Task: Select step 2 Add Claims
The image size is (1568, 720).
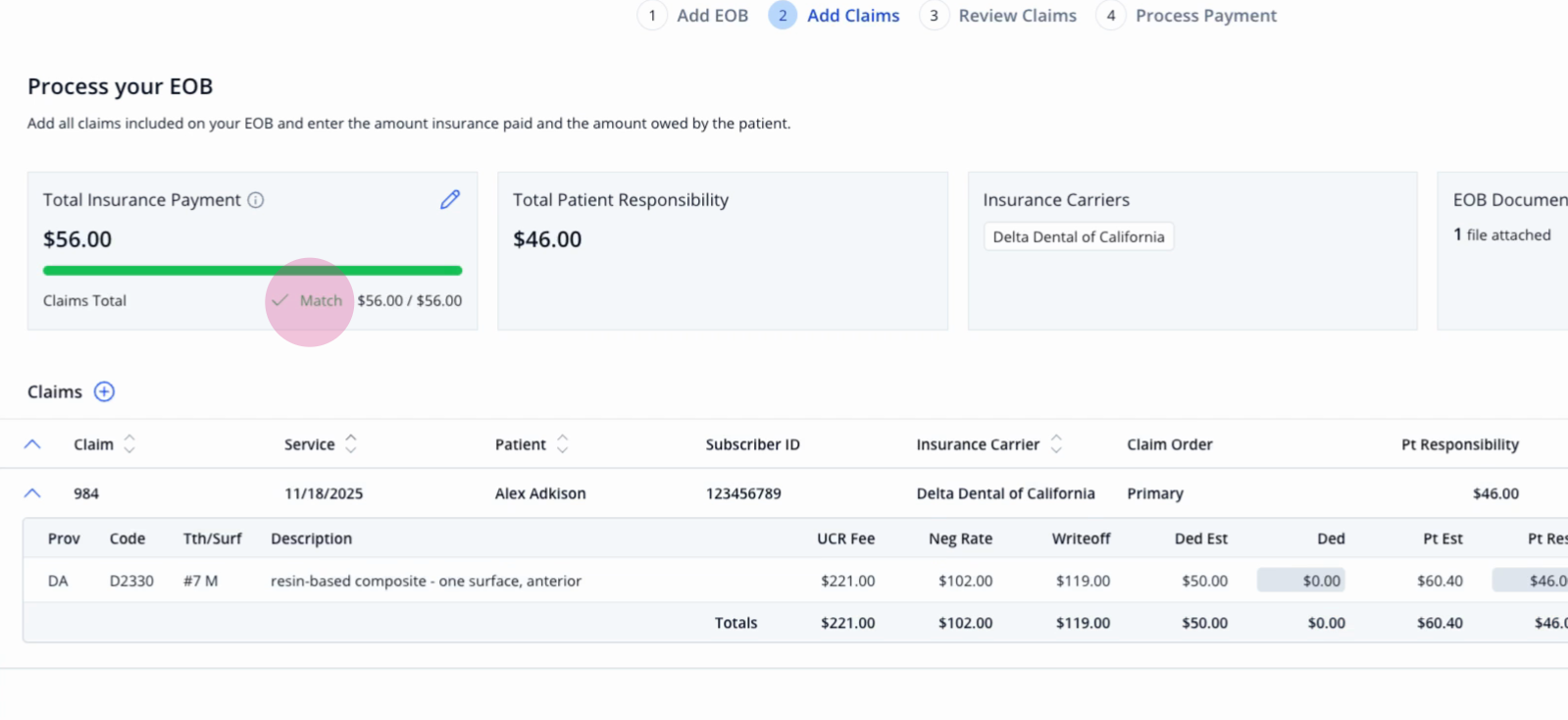Action: pyautogui.click(x=835, y=16)
